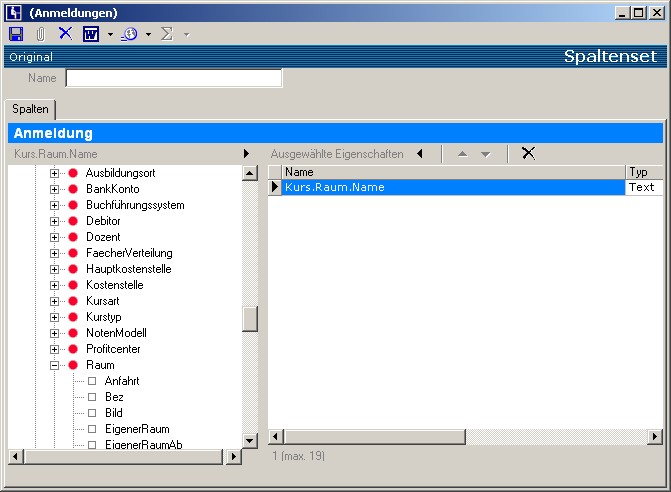
Task: Enable the EigenerRaum checkbox
Action: point(92,429)
